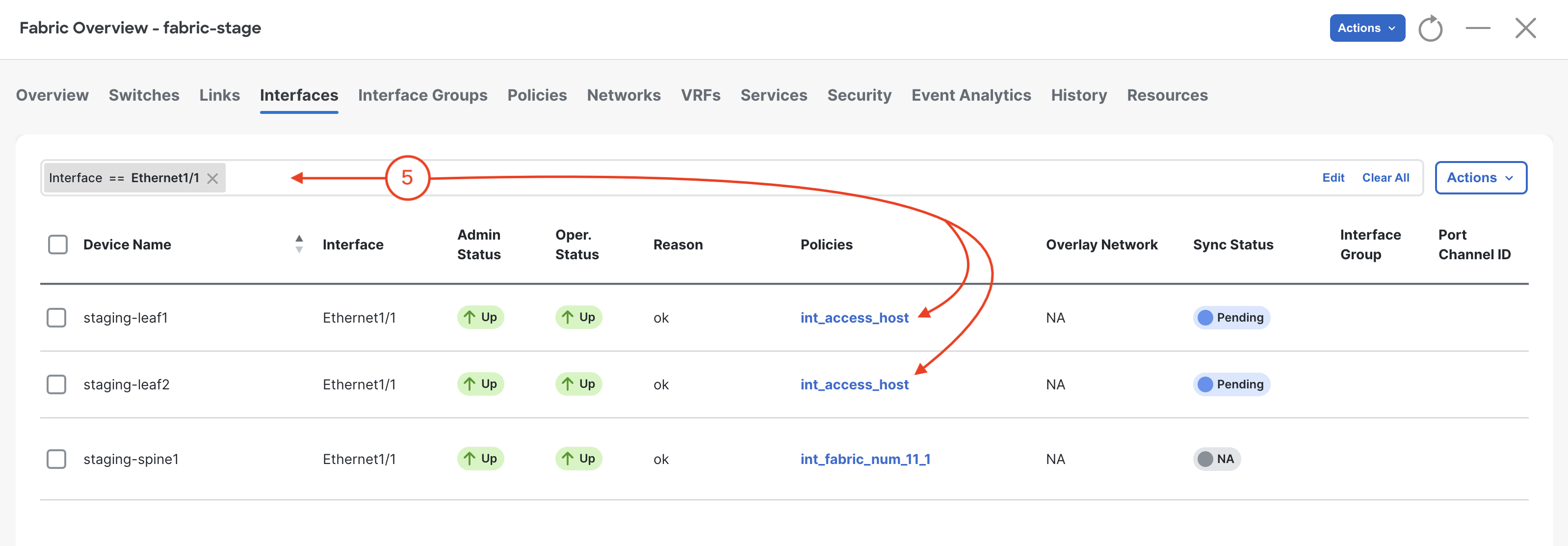Screen dimensions: 1568x546
Task: Click Overlay Network NA in staging-leaf1 row
Action: (1055, 318)
